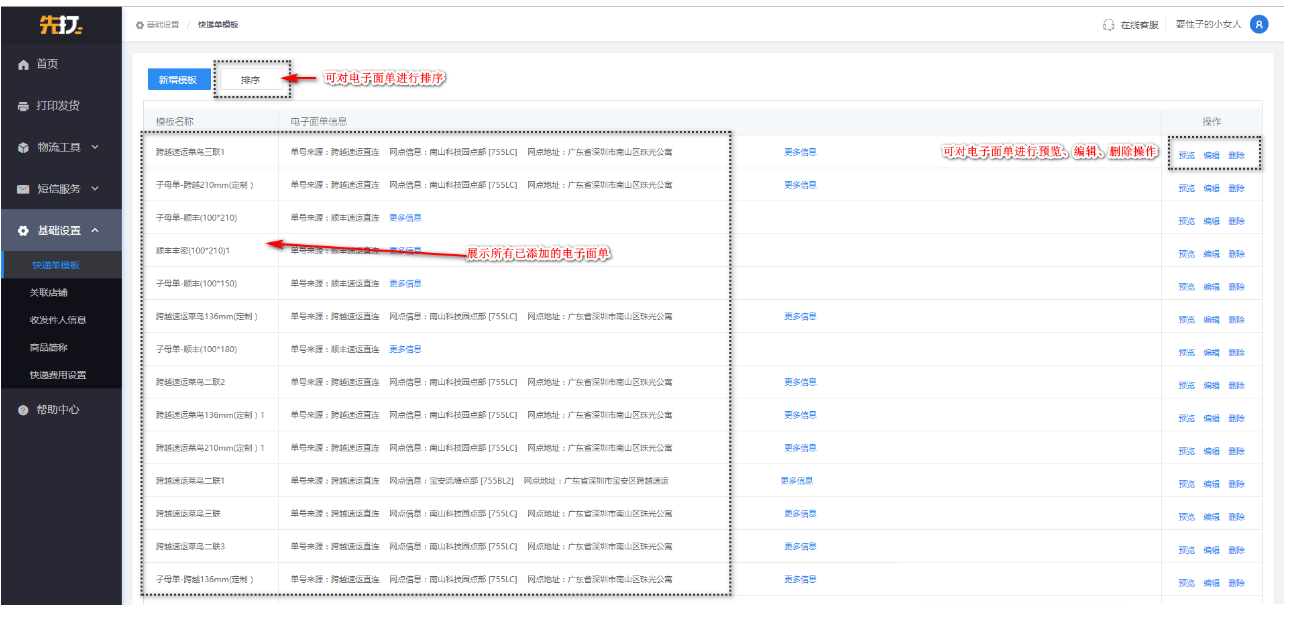Click the 模板名称 column header
The image size is (1298, 619).
[x=175, y=122]
